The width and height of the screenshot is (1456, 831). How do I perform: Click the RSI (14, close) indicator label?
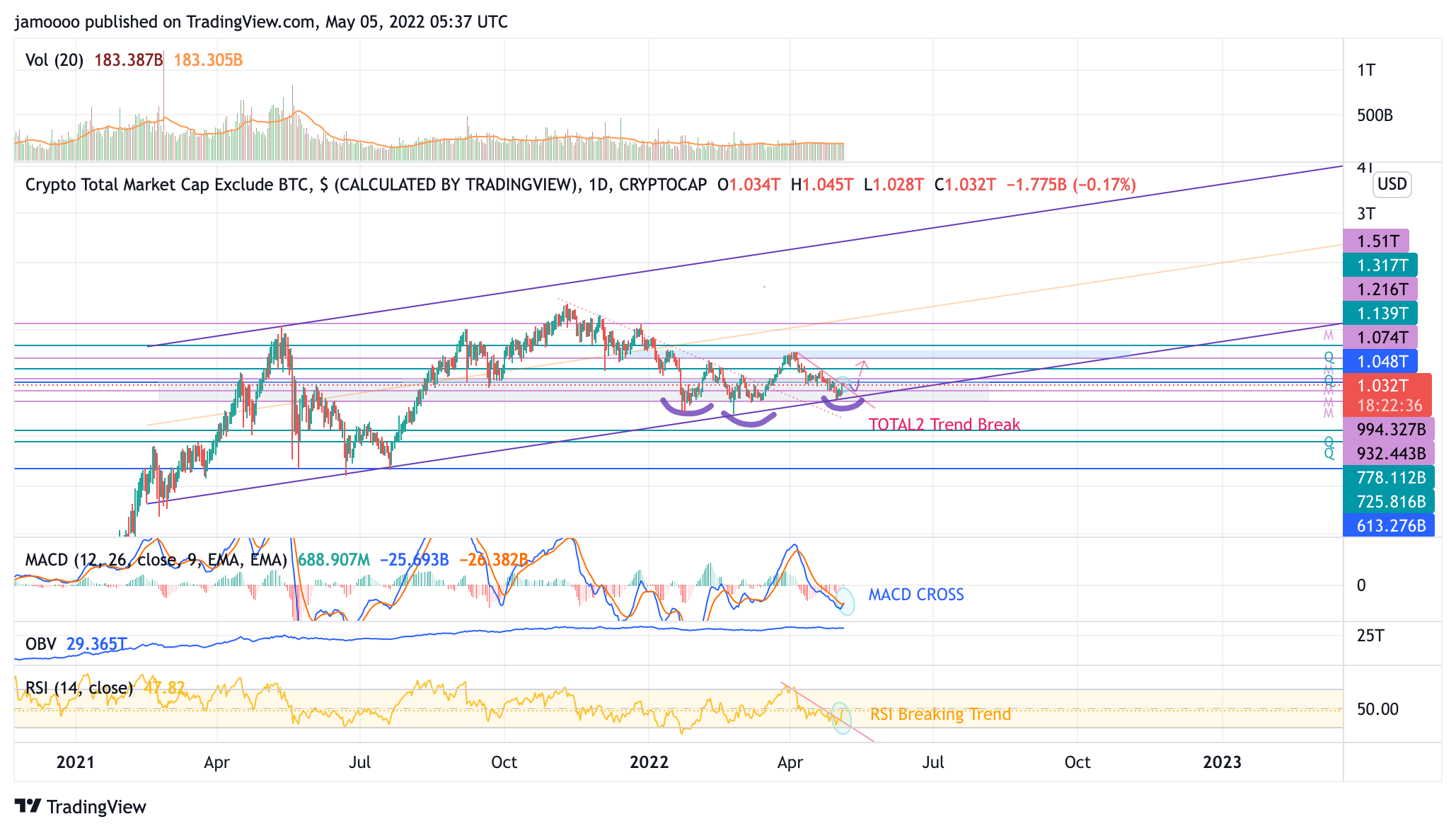[79, 688]
